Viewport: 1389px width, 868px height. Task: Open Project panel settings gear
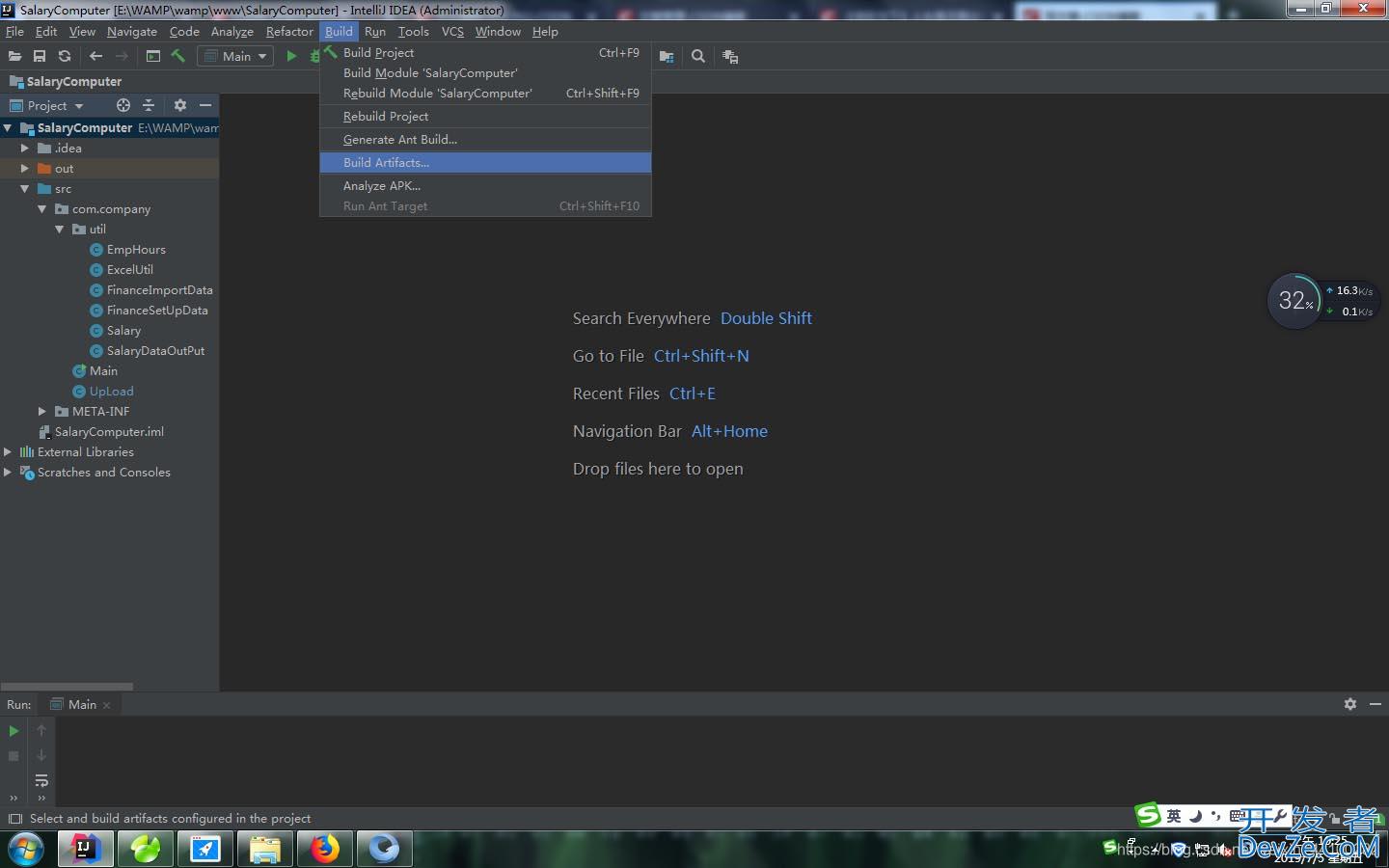tap(180, 105)
